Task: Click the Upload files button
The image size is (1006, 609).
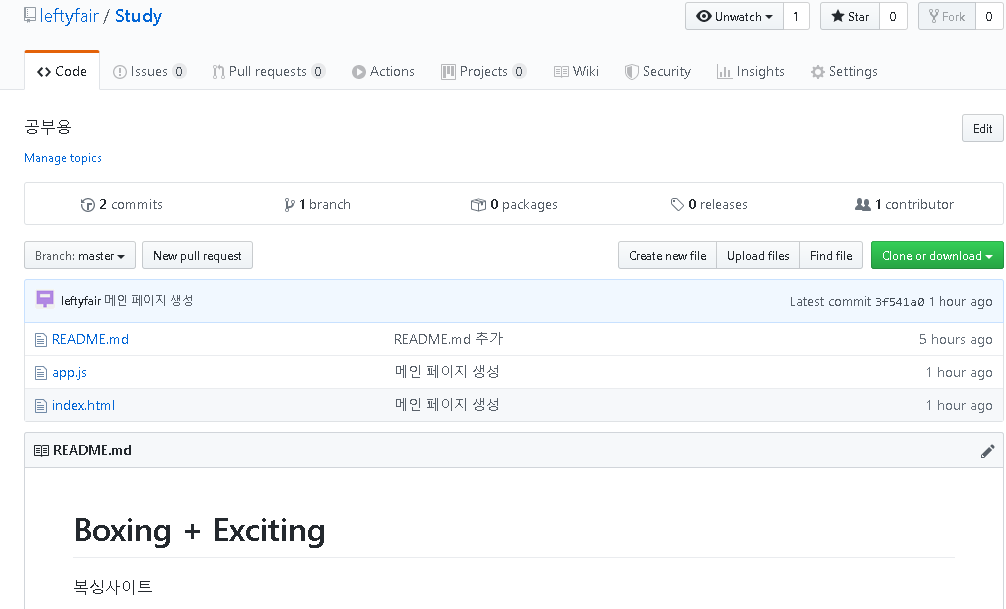Action: click(x=758, y=255)
